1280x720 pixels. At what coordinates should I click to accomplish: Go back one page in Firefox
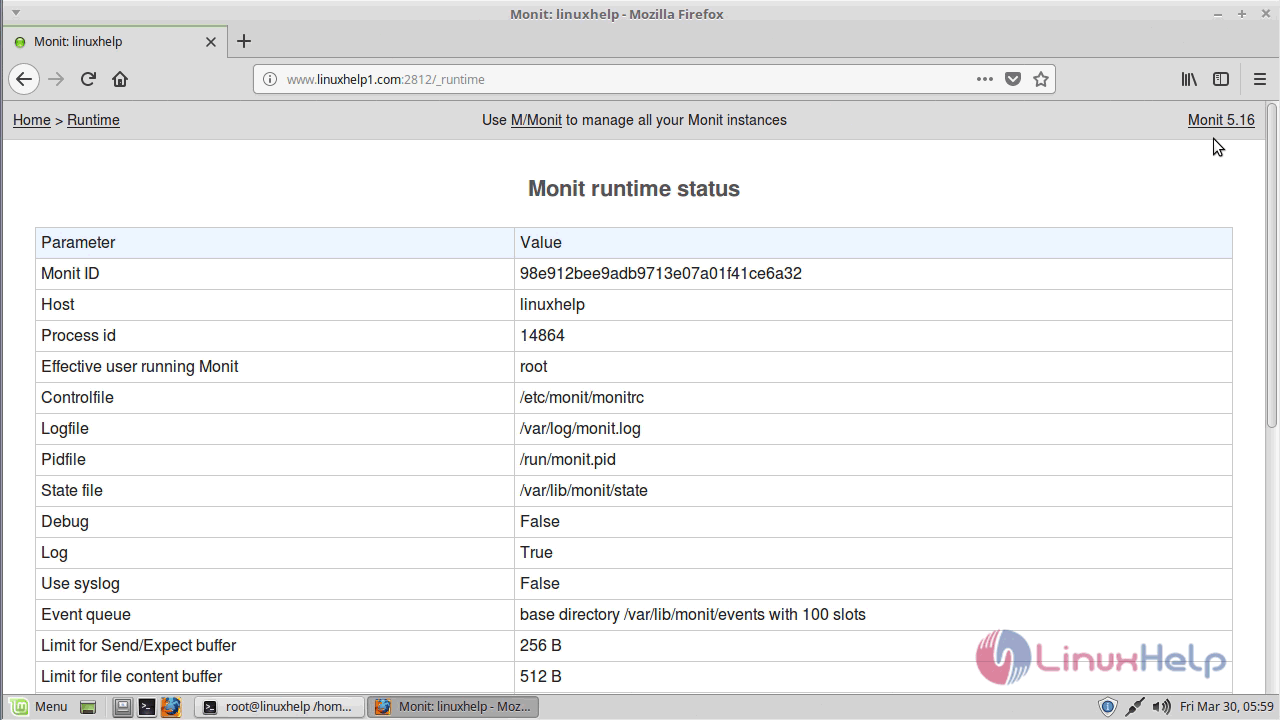(x=24, y=79)
